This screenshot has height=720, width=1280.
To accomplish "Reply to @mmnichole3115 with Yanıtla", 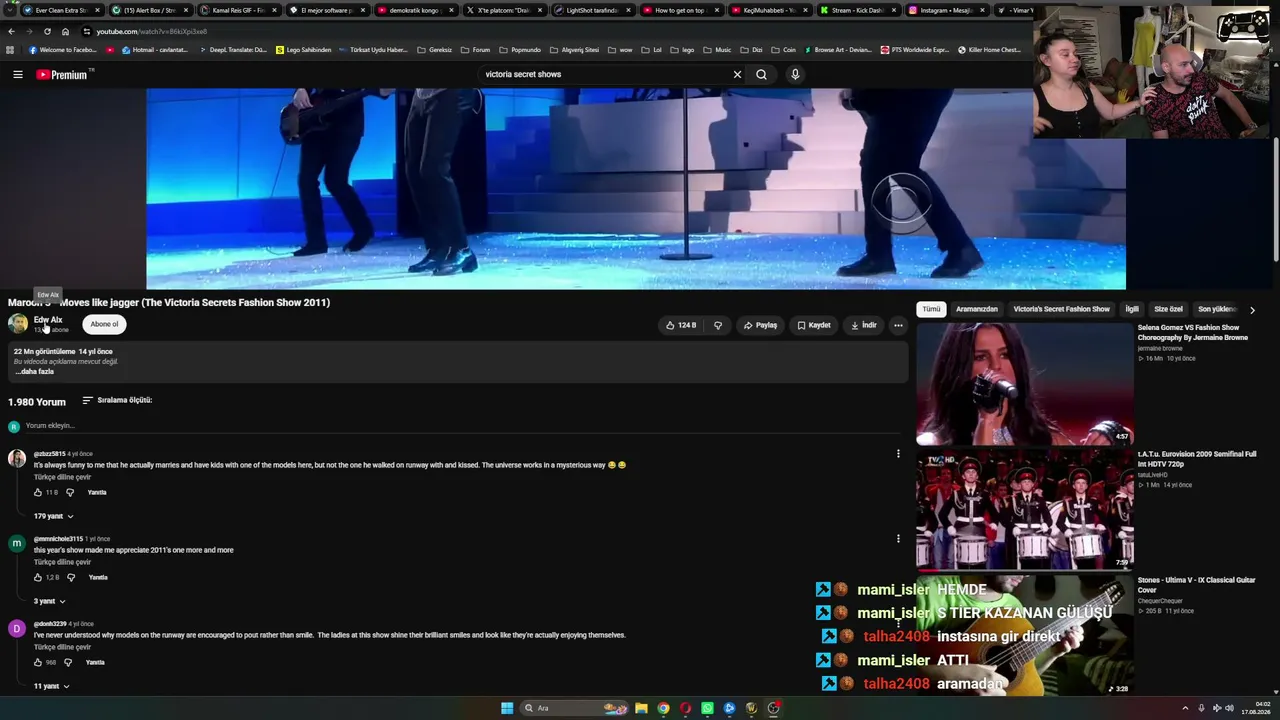I will pyautogui.click(x=98, y=577).
